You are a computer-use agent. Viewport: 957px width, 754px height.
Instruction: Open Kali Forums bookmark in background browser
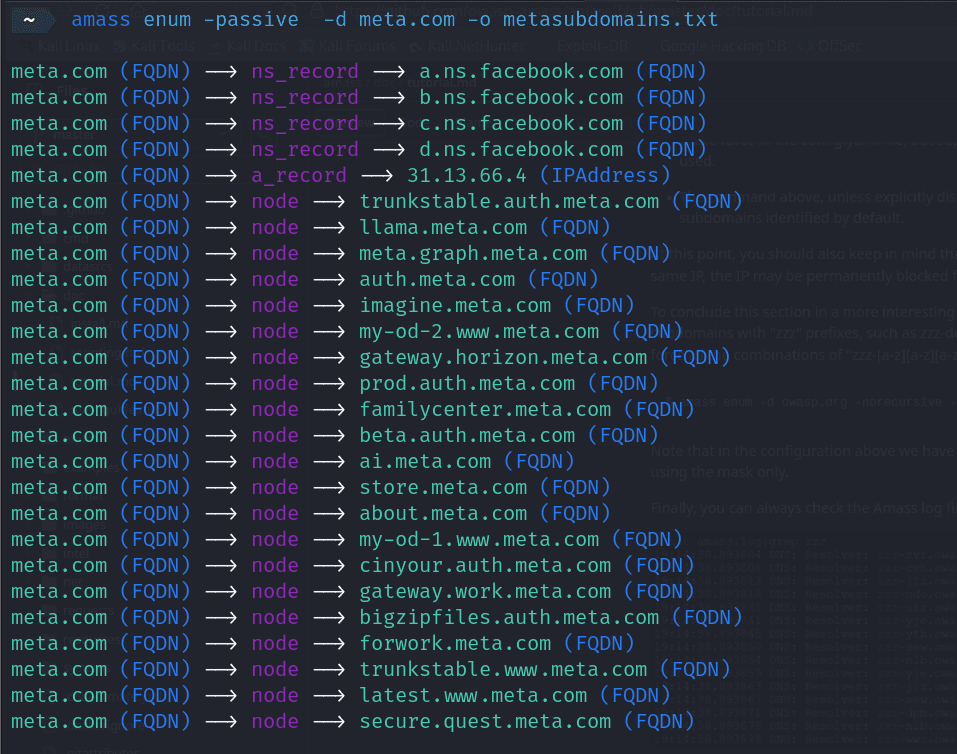coord(348,46)
